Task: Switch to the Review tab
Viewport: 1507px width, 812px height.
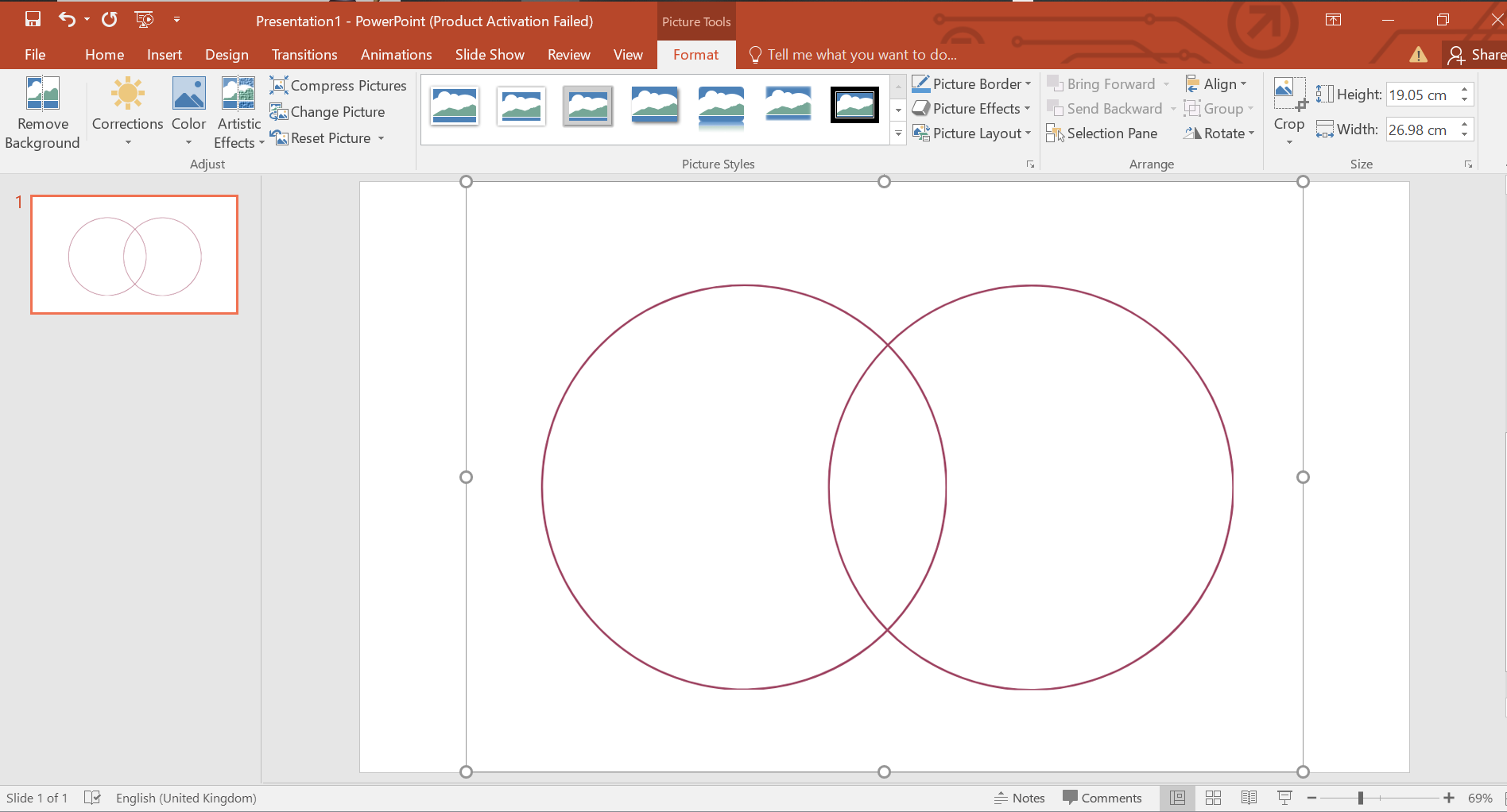Action: tap(569, 55)
